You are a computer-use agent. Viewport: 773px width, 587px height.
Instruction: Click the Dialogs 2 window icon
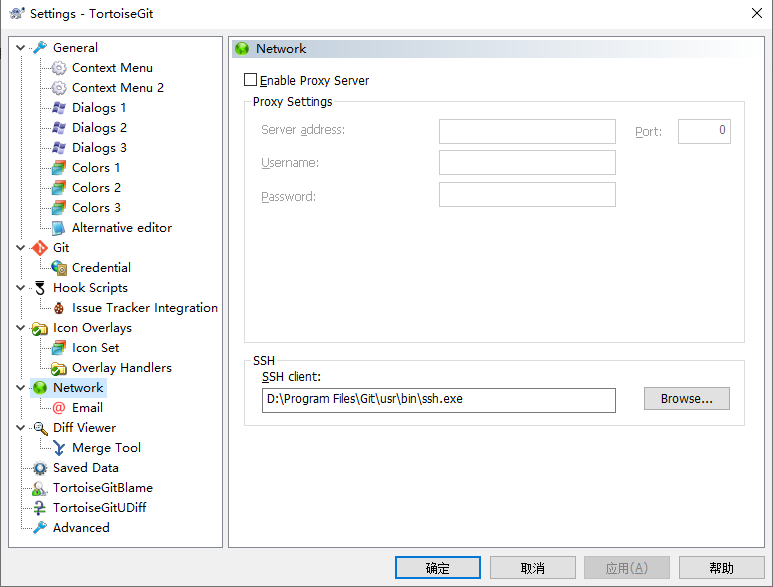[59, 128]
